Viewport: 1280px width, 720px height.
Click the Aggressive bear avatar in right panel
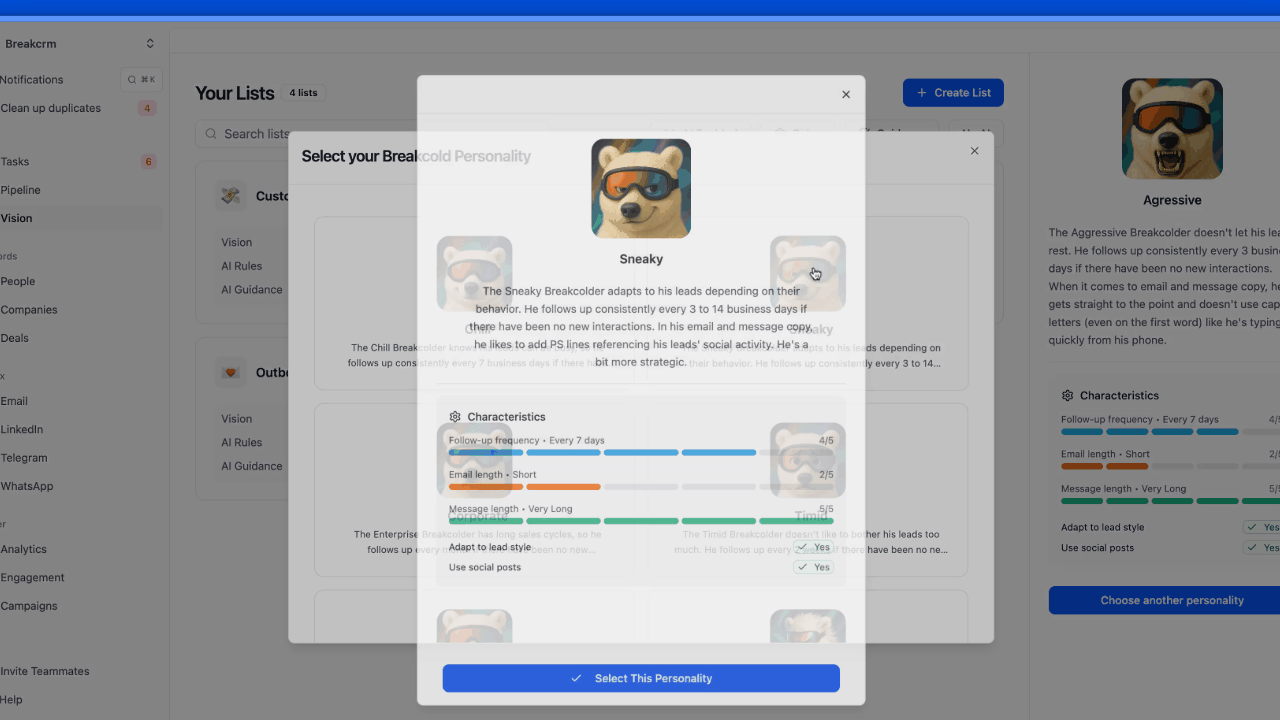[1172, 129]
